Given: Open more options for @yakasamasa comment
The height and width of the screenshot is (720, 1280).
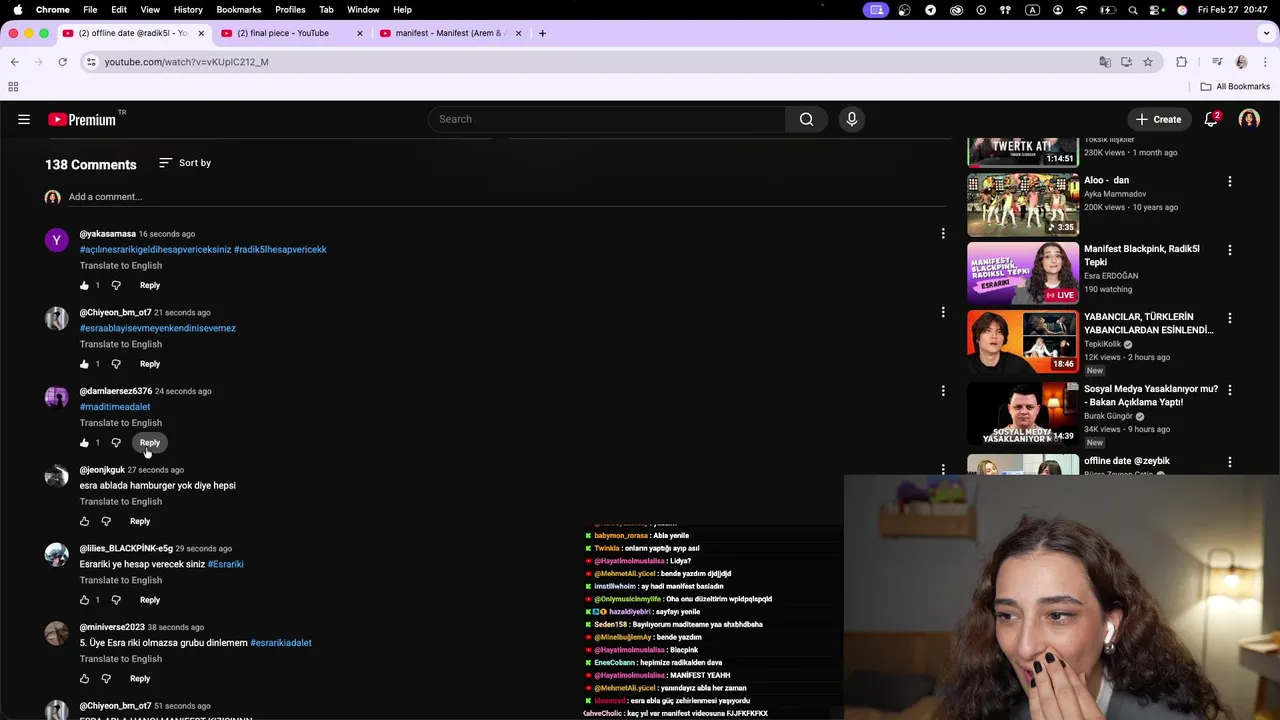Looking at the screenshot, I should 942,233.
